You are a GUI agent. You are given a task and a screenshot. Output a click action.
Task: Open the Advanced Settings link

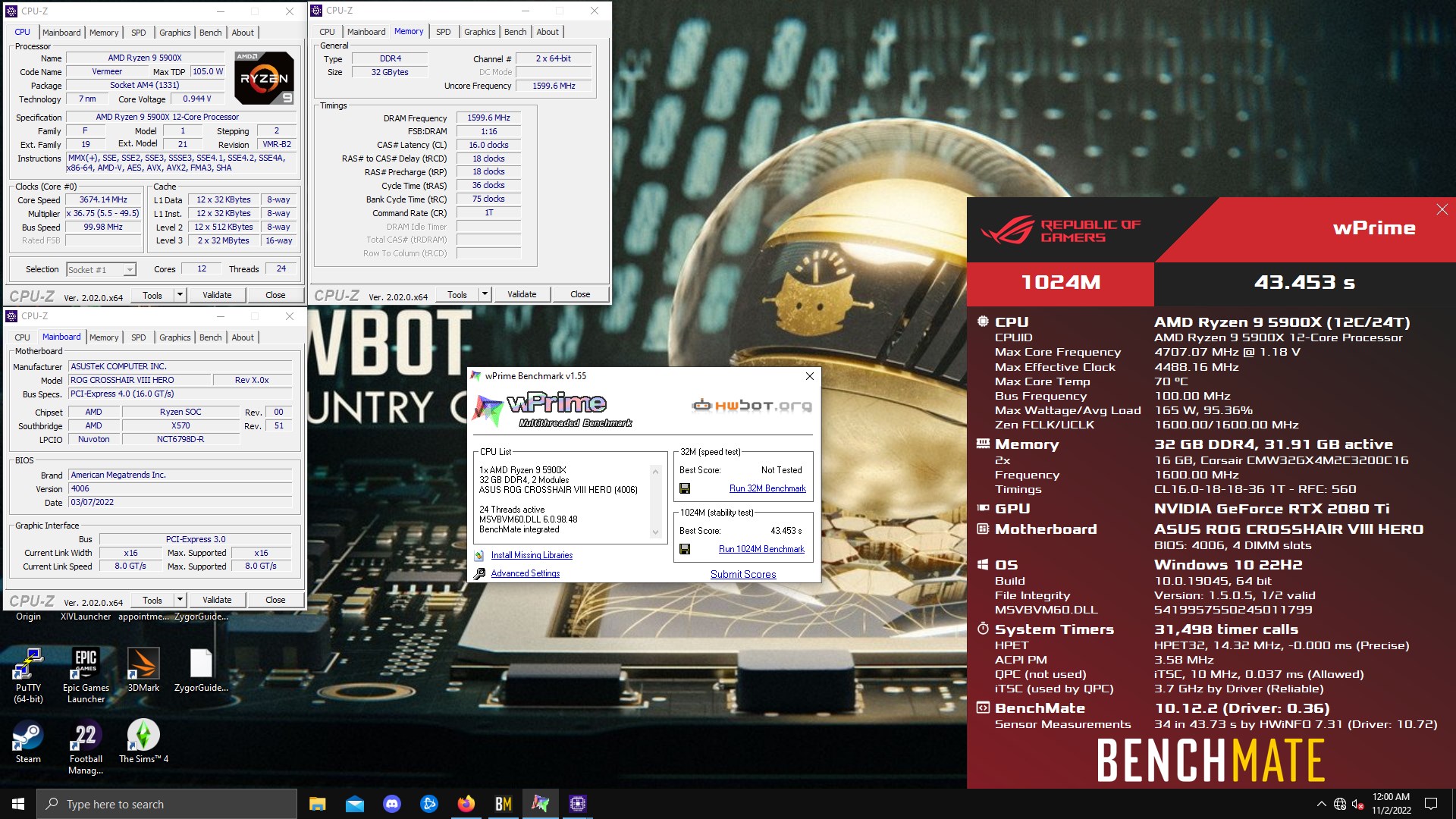[x=525, y=574]
